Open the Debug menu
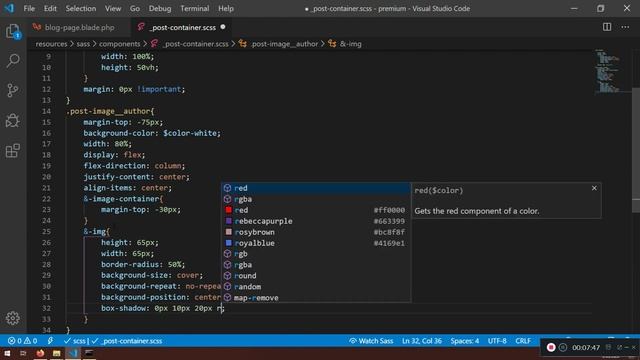This screenshot has width=640, height=360. click(160, 8)
